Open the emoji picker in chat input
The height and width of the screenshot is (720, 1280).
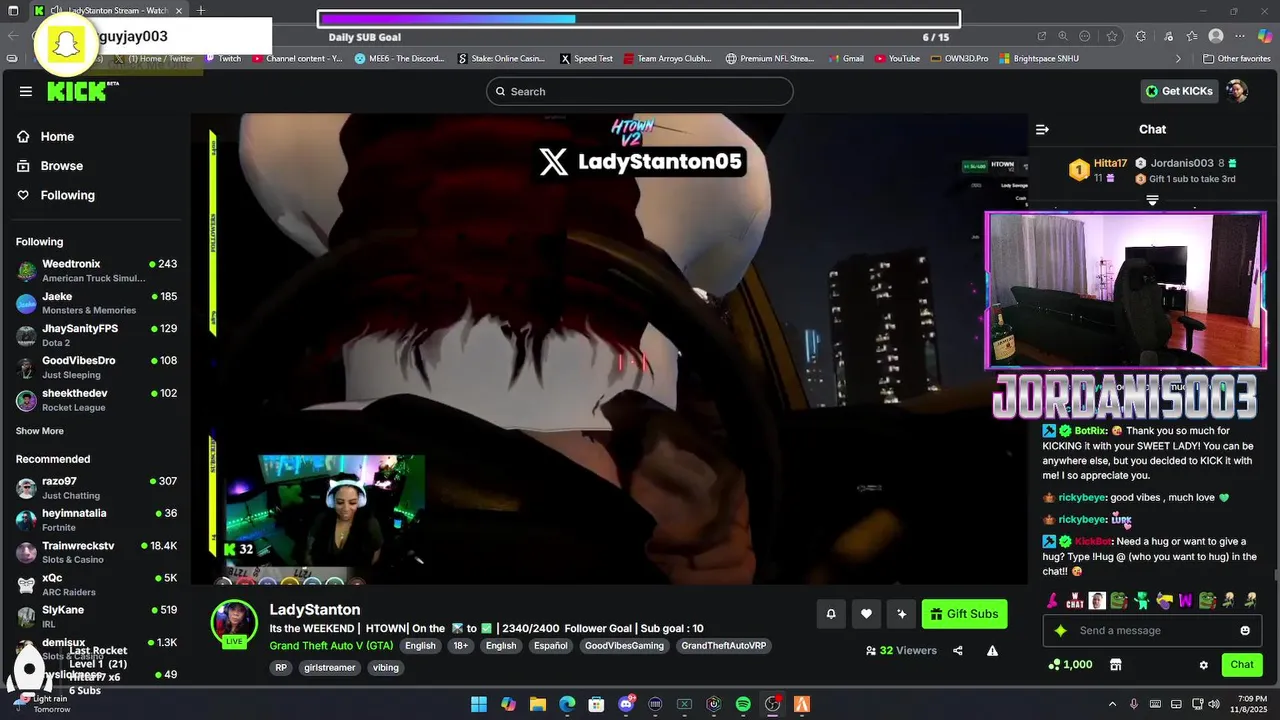1245,631
